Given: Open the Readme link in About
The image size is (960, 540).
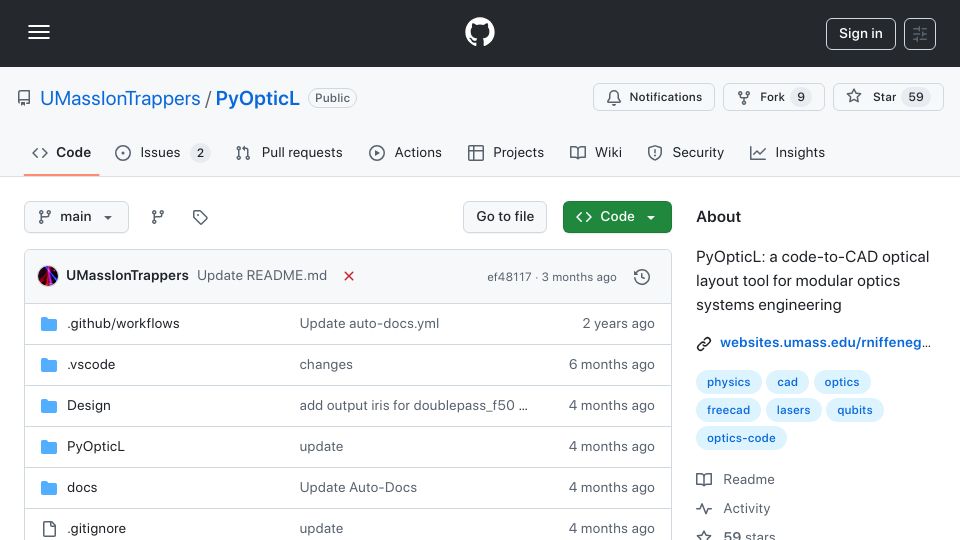Looking at the screenshot, I should (735, 479).
